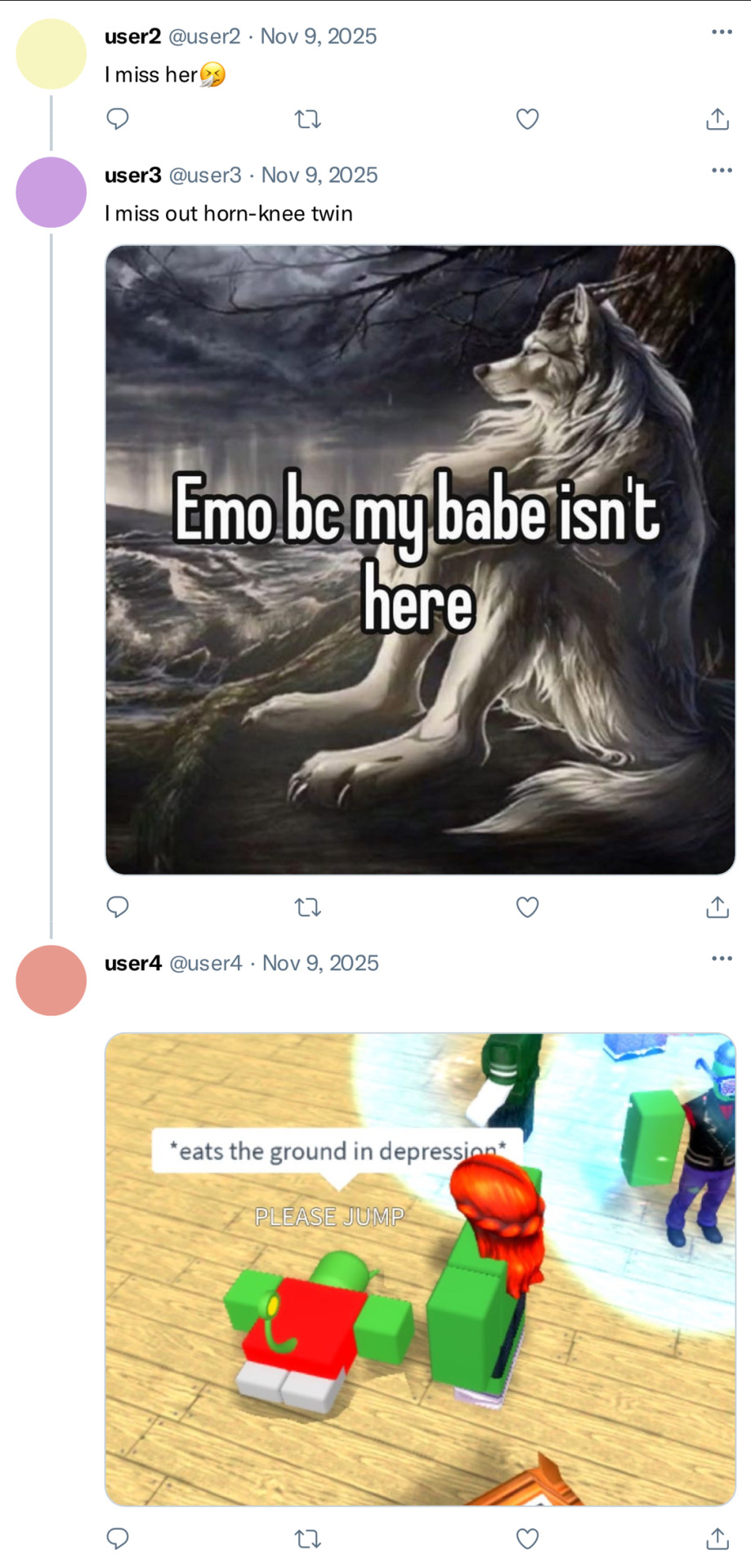Enlarge the "Emo bc my babe" wolf image
The height and width of the screenshot is (1568, 751).
420,559
